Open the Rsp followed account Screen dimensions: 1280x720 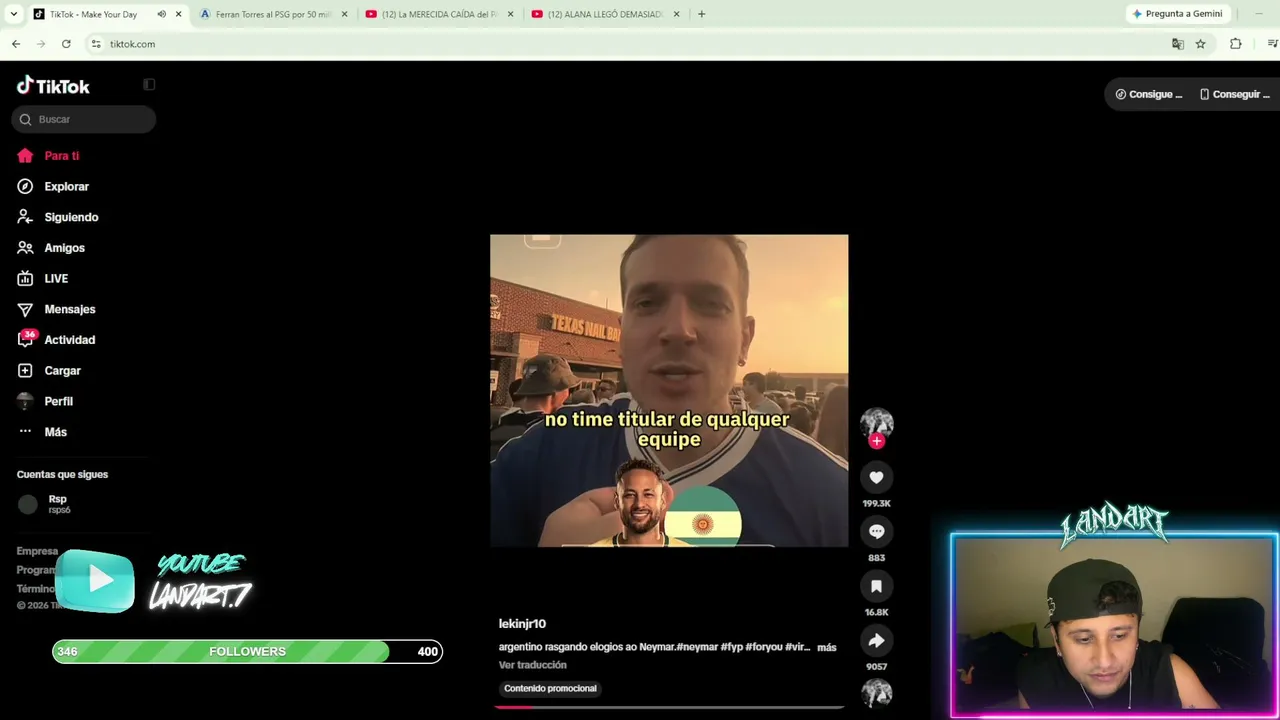58,504
